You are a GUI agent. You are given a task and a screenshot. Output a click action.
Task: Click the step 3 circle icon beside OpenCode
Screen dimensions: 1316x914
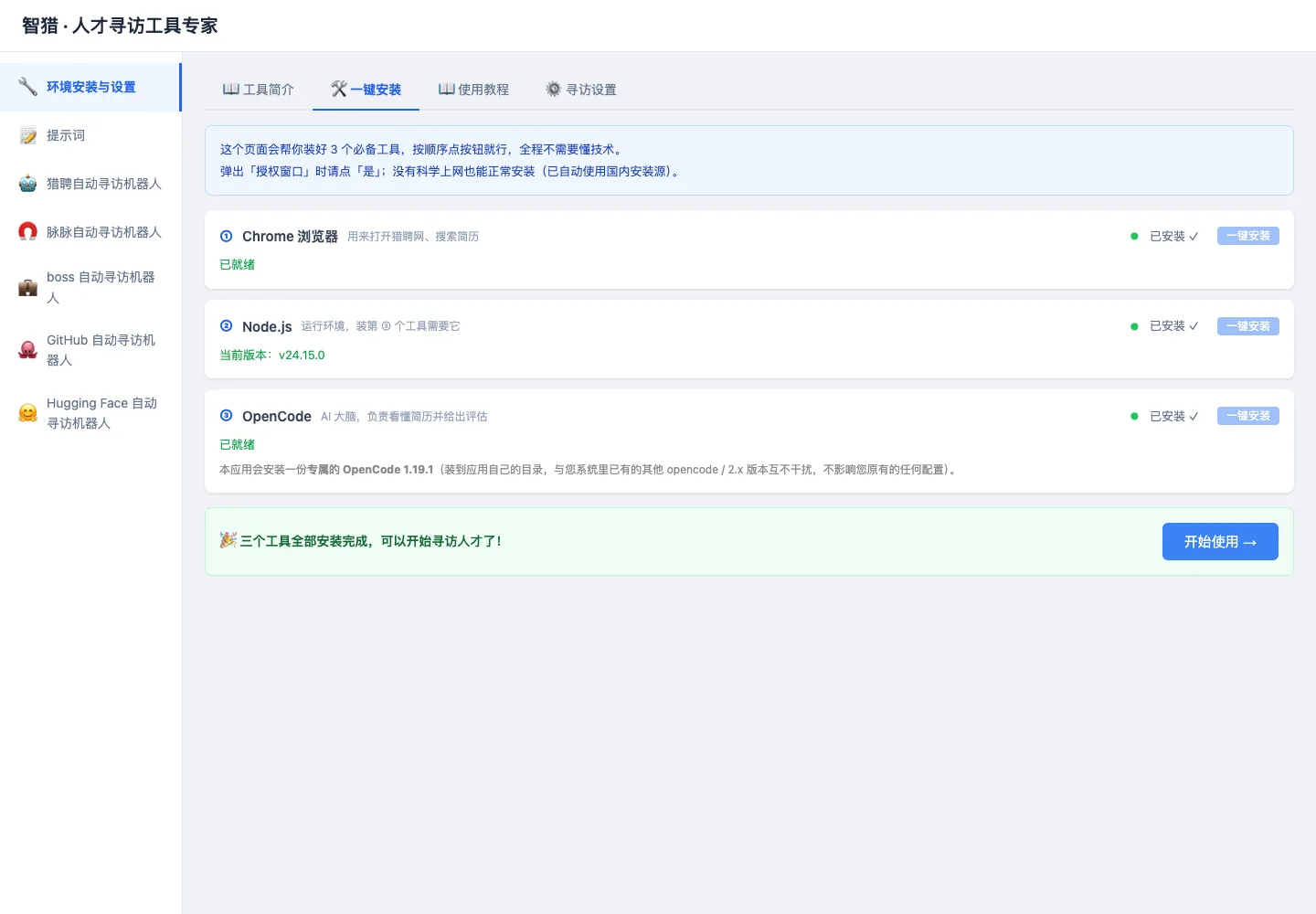(227, 416)
